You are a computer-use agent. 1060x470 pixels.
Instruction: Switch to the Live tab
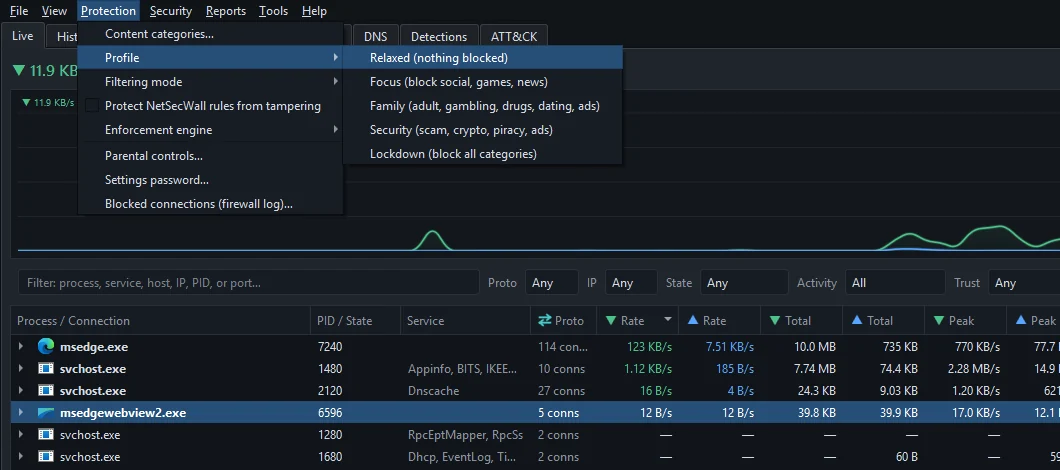click(x=23, y=36)
